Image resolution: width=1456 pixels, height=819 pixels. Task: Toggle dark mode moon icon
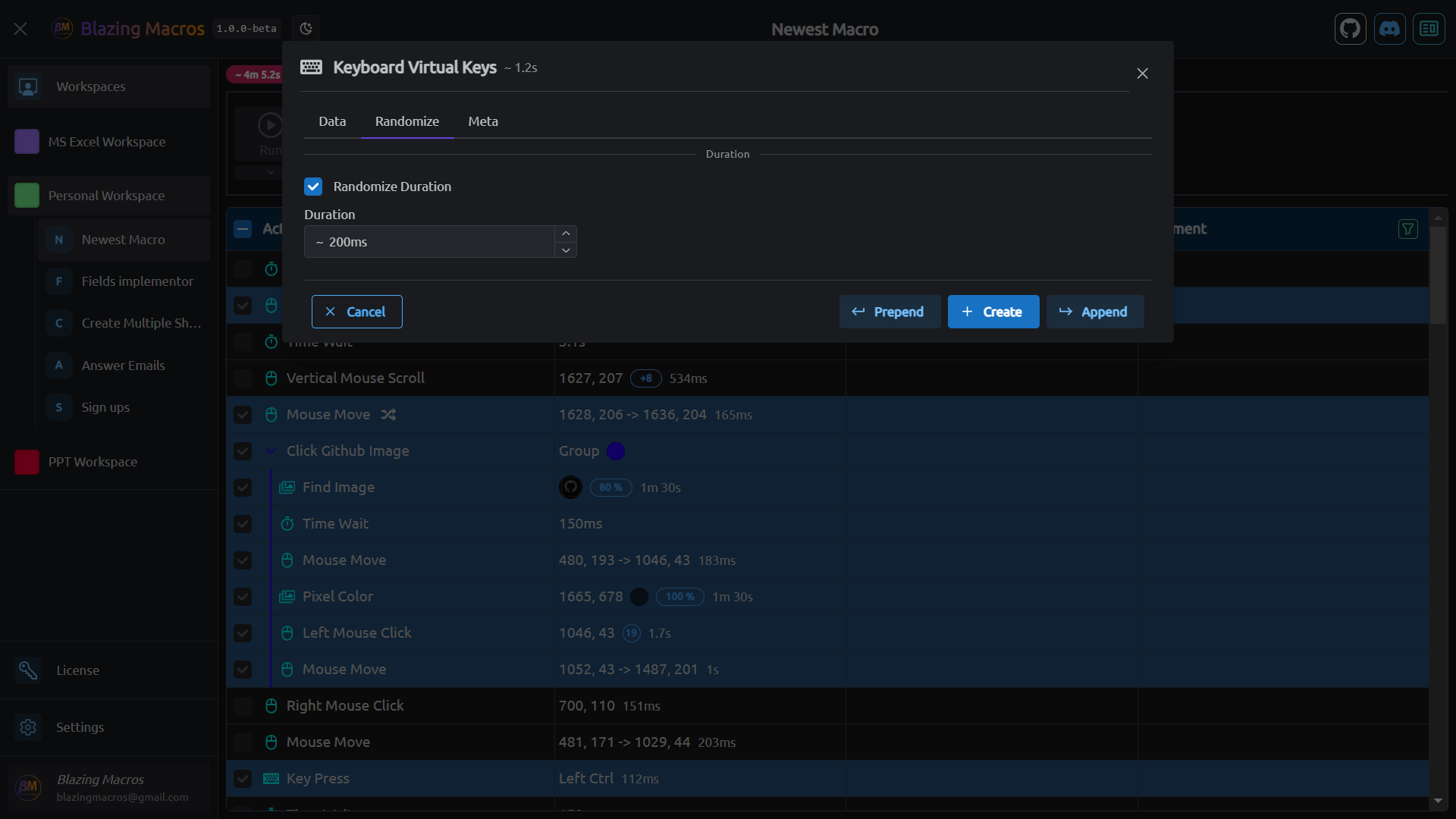pos(306,29)
